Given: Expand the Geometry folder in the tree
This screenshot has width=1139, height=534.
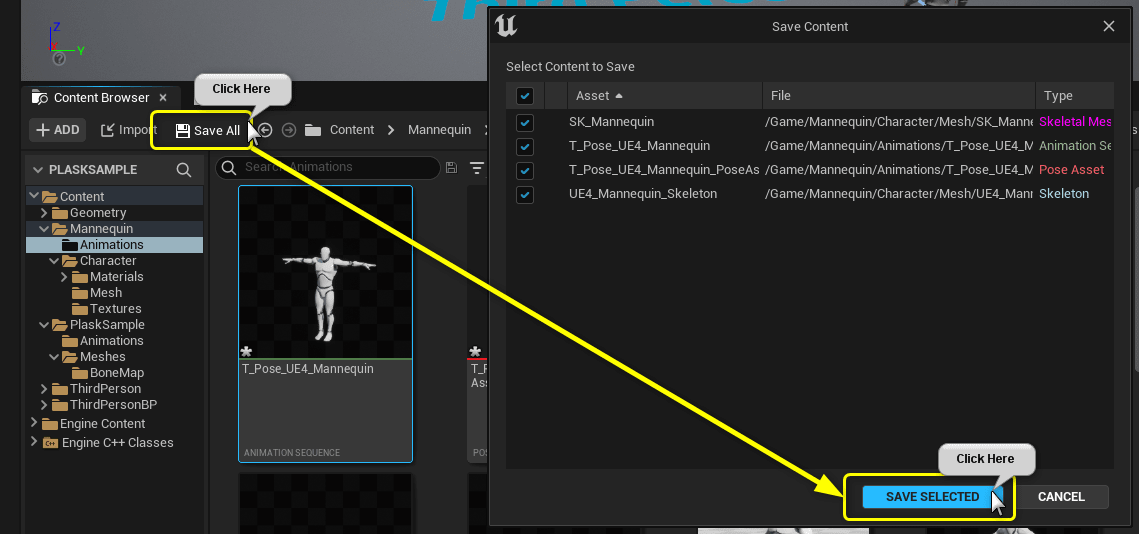Looking at the screenshot, I should (x=44, y=213).
